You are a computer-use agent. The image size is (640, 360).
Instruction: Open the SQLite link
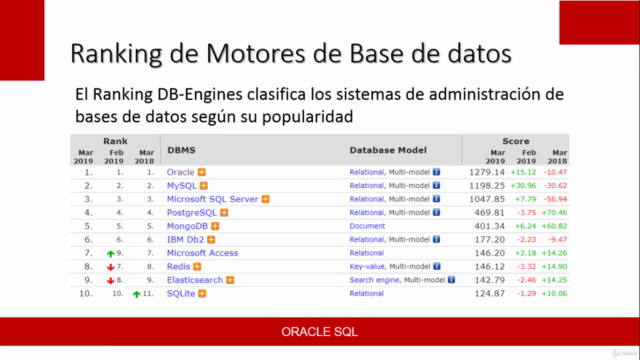[x=181, y=293]
